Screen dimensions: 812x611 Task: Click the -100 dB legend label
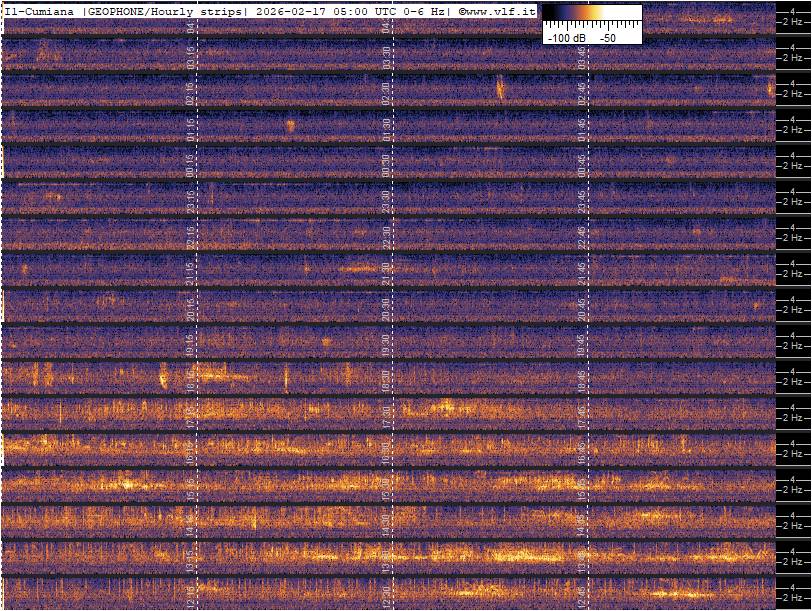tap(566, 37)
